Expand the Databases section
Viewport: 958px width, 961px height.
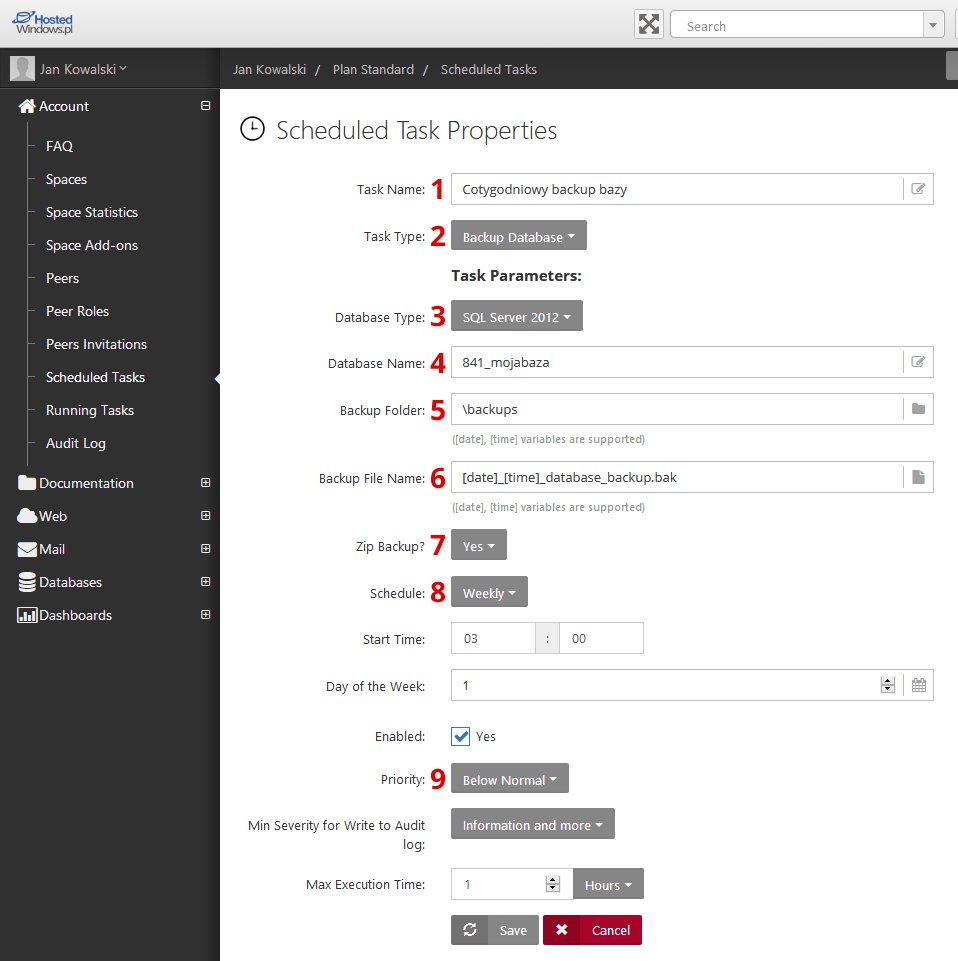pos(205,582)
